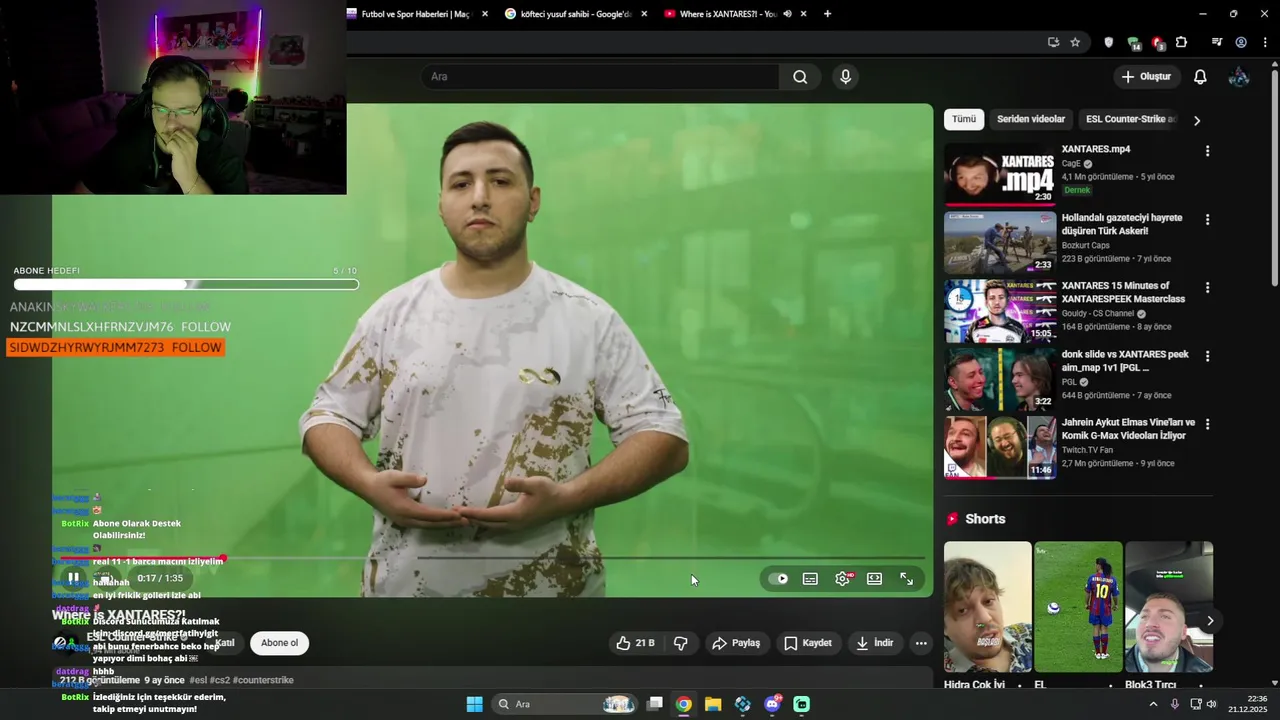The image size is (1280, 720).
Task: Open options for Hollandalı gazeteciyi video
Action: pos(1207,219)
